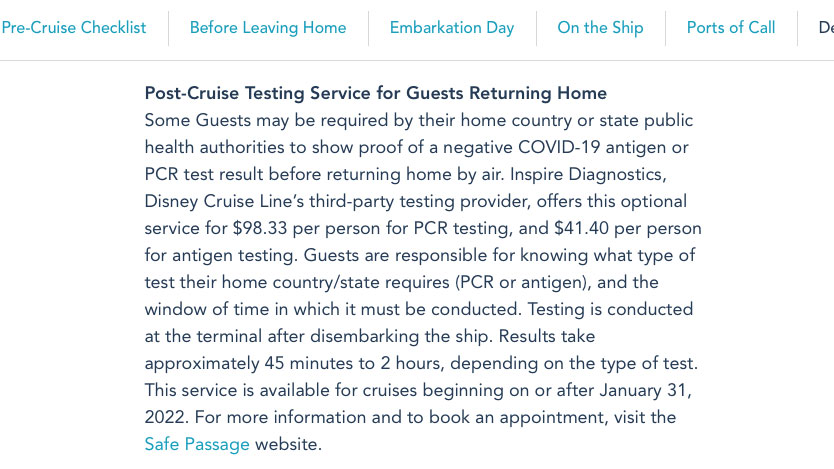Follow the Safe Passage link
The height and width of the screenshot is (469, 834).
coord(197,444)
